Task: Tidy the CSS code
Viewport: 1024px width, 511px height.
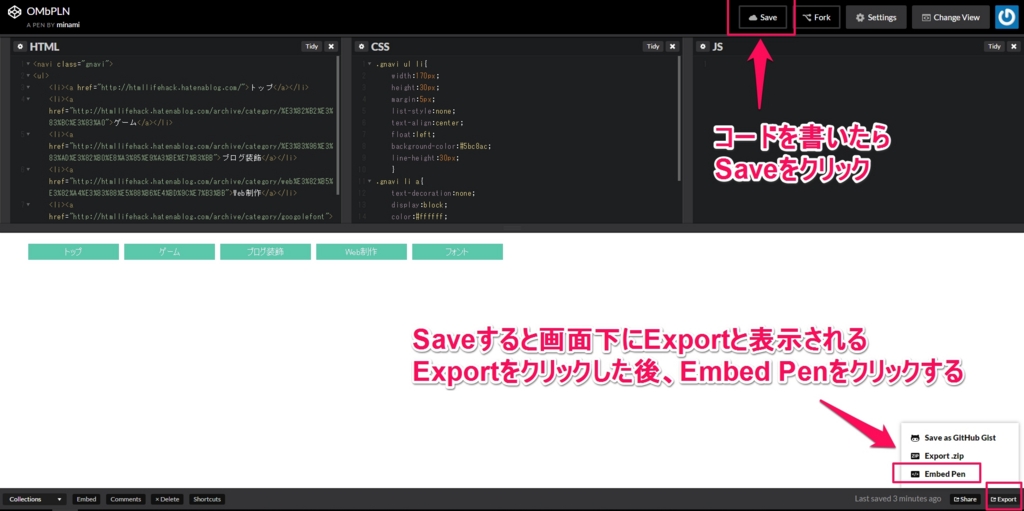Action: coord(652,46)
